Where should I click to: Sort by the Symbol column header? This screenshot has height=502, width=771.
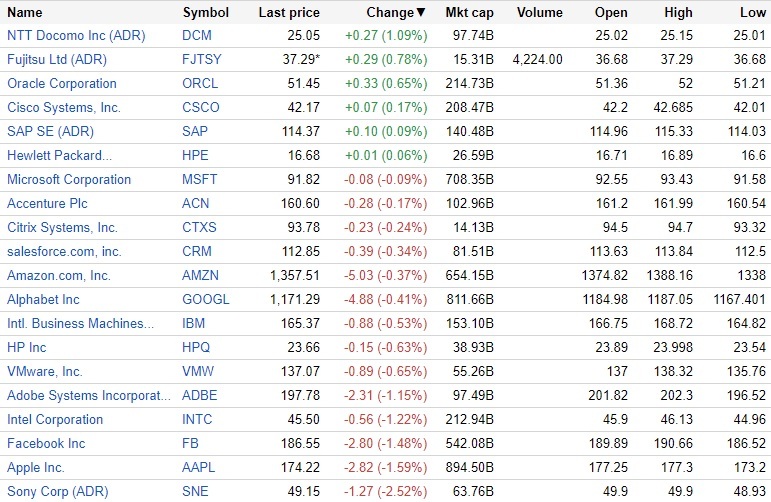(205, 13)
